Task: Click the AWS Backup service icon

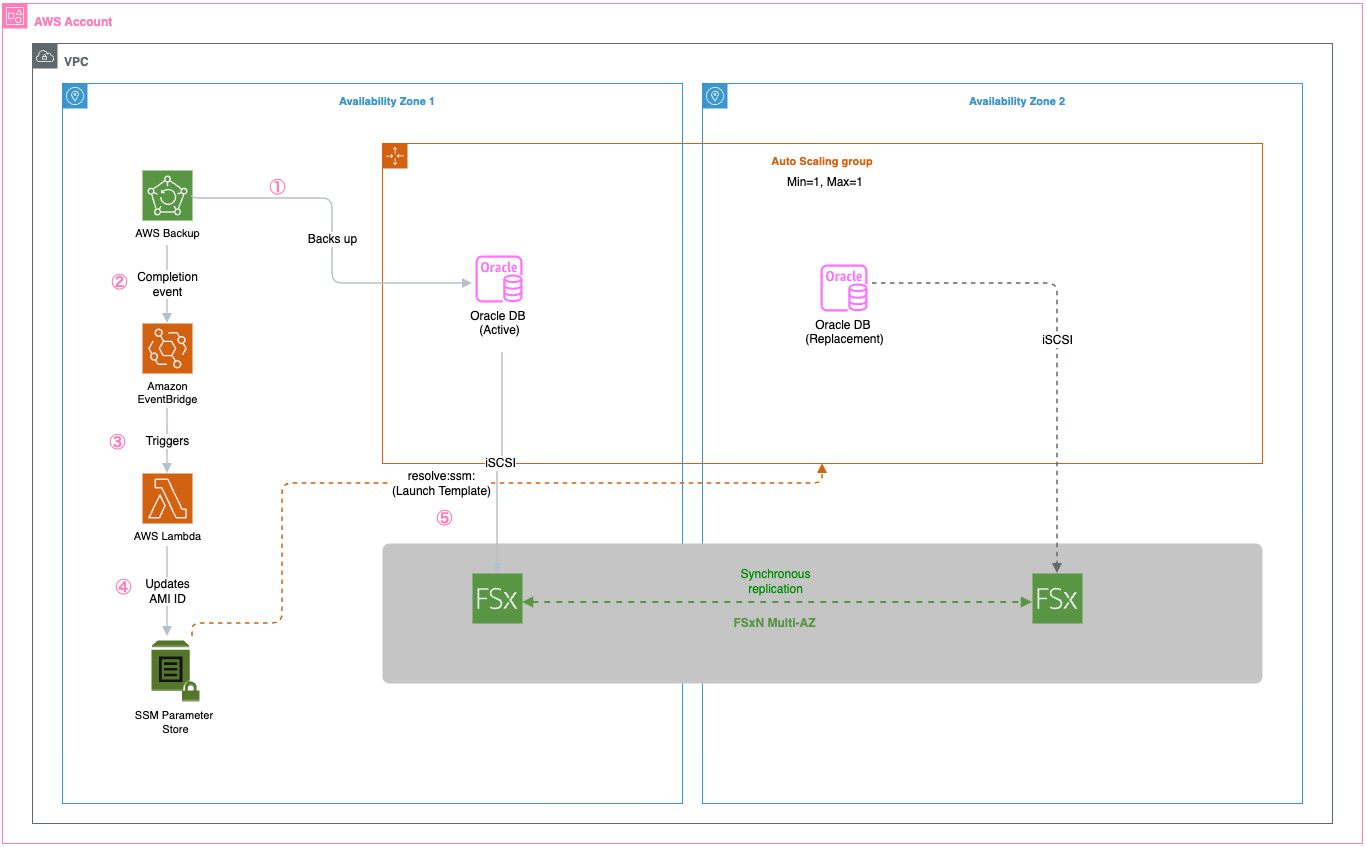Action: pos(167,195)
